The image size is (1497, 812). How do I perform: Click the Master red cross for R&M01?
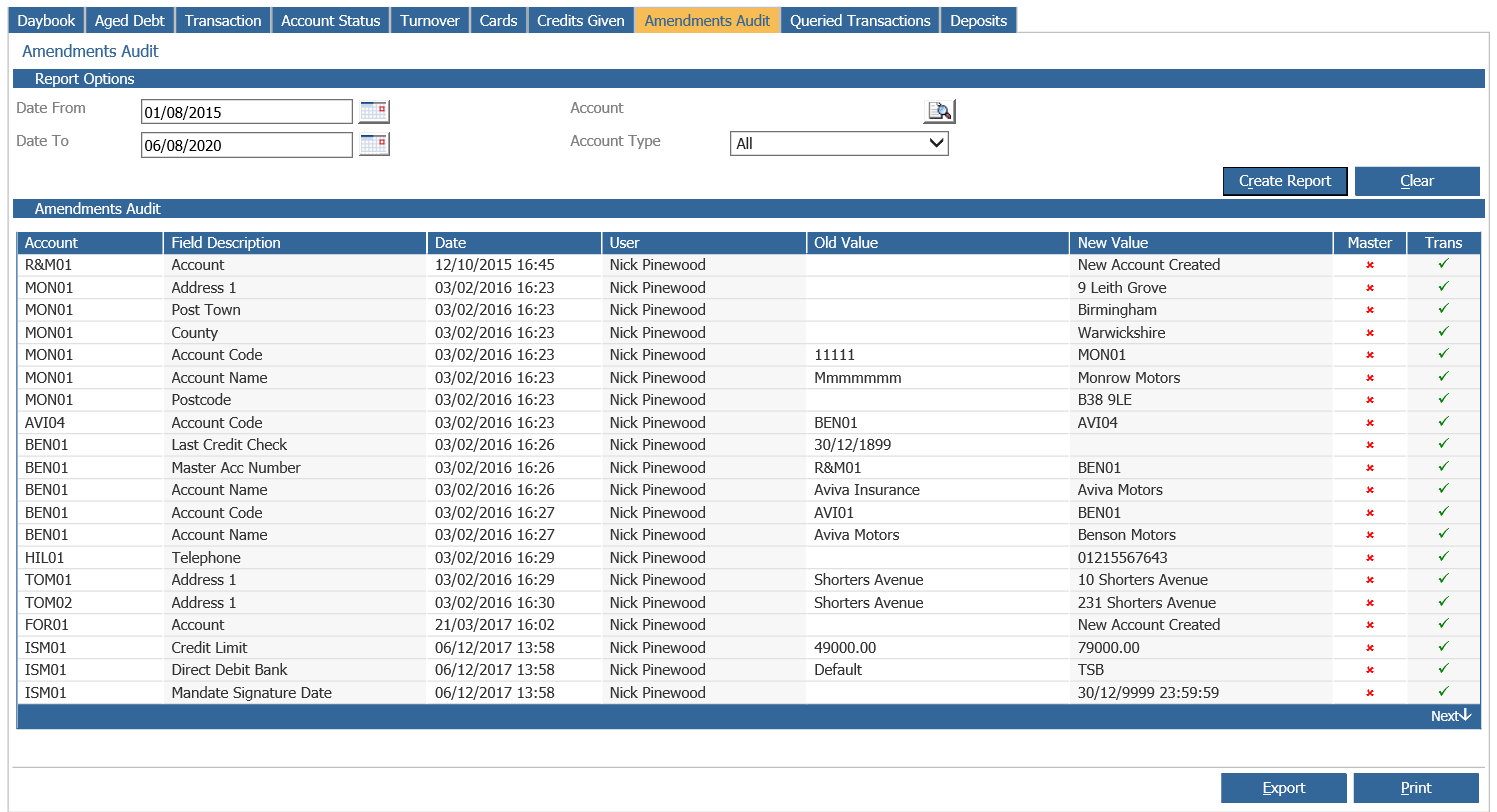[x=1370, y=265]
